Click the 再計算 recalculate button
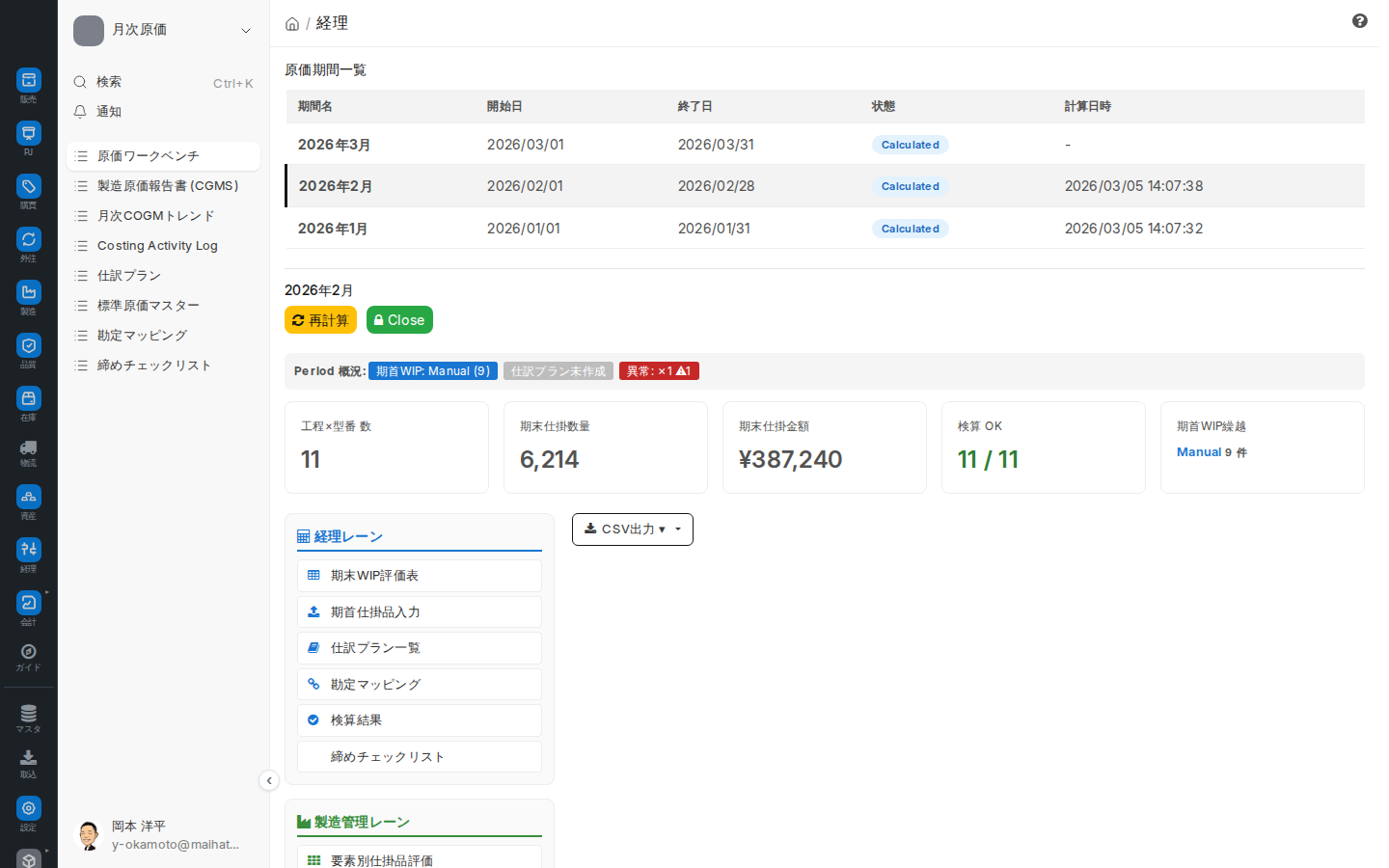The width and height of the screenshot is (1389, 868). pyautogui.click(x=320, y=320)
